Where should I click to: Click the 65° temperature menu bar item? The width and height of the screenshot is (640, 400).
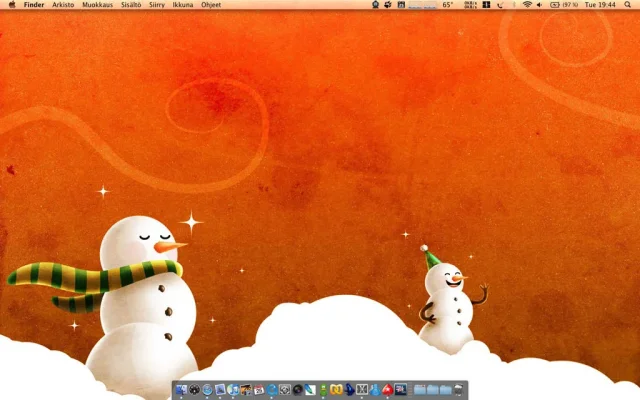point(447,5)
